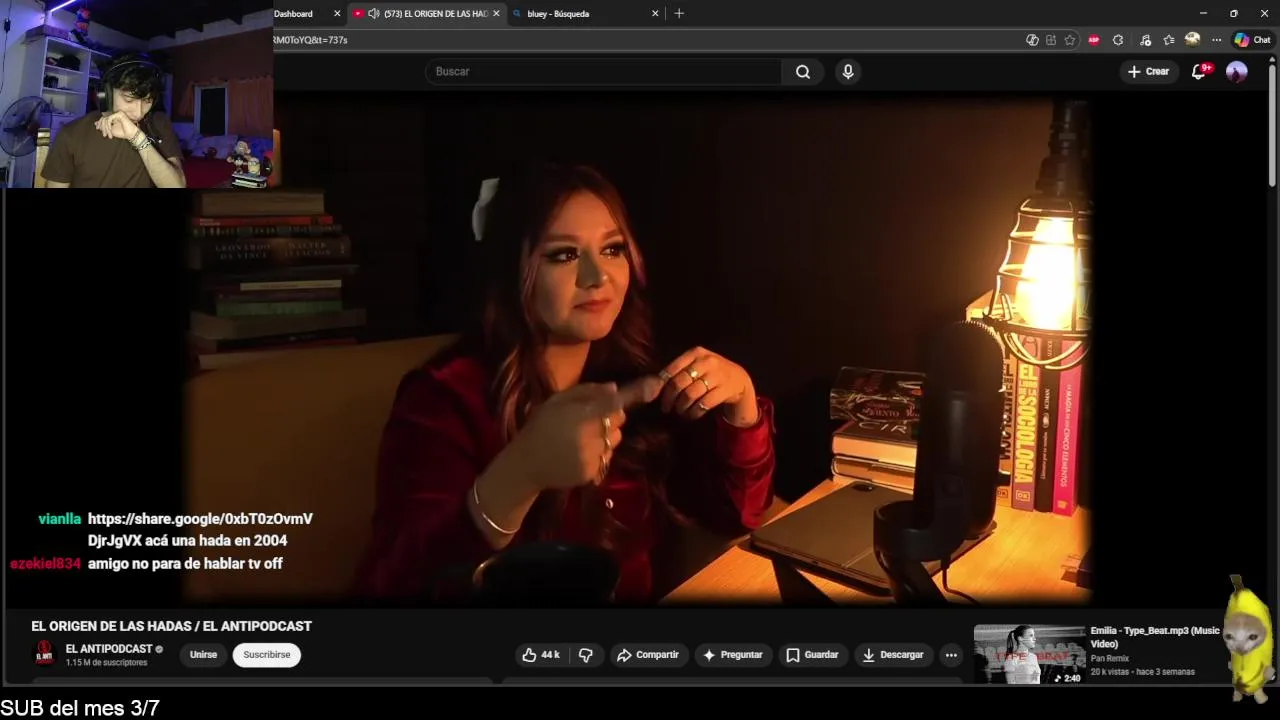This screenshot has height=720, width=1280.
Task: Like the video with thumbs up
Action: [x=541, y=655]
